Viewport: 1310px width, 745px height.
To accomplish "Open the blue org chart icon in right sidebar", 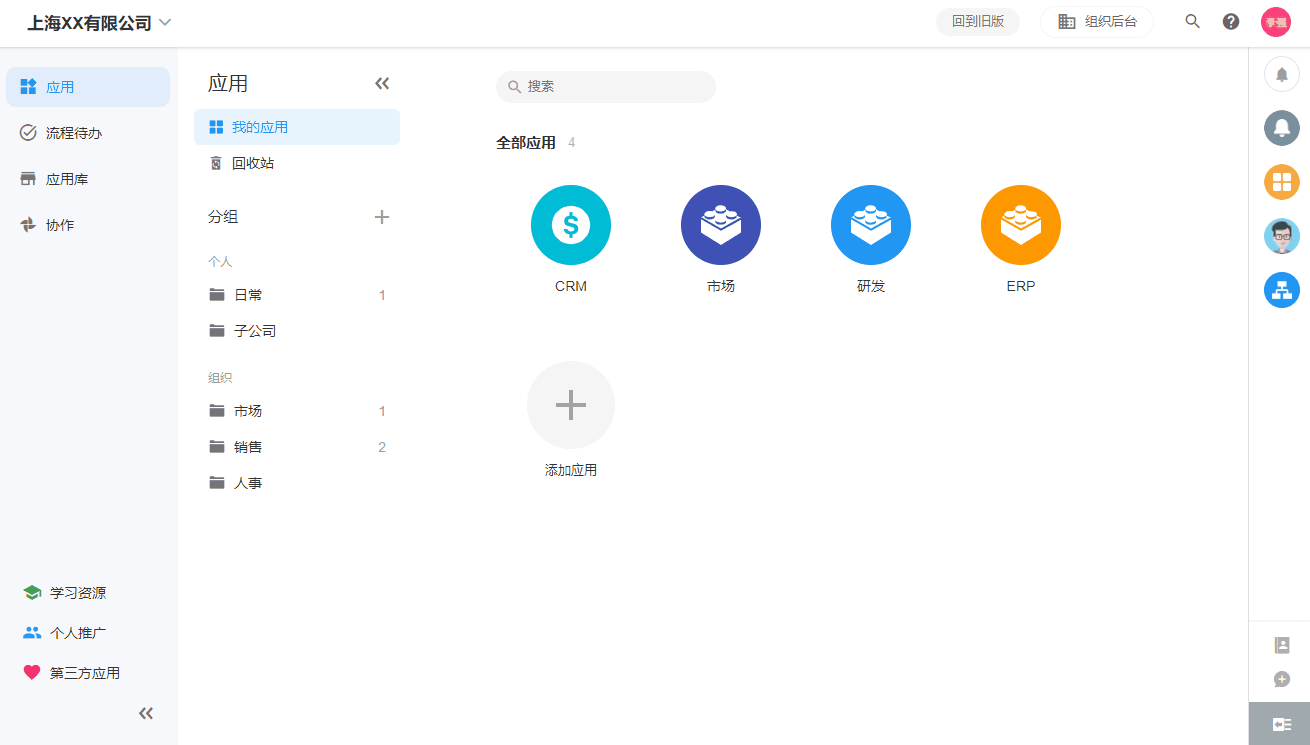I will click(1281, 290).
